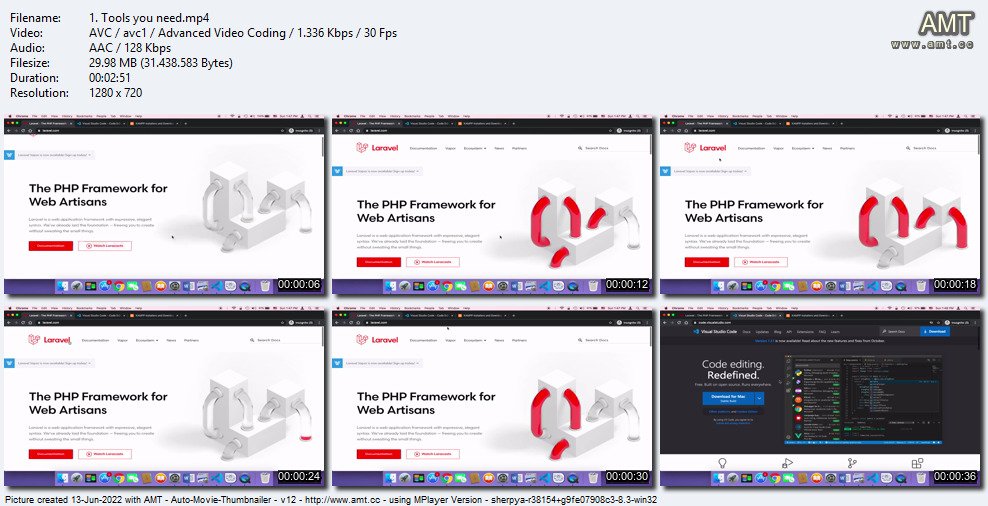Screen dimensions: 988x506
Task: Click the top-right blue Download button, 00:00:36 thumbnail
Action: pyautogui.click(x=935, y=331)
